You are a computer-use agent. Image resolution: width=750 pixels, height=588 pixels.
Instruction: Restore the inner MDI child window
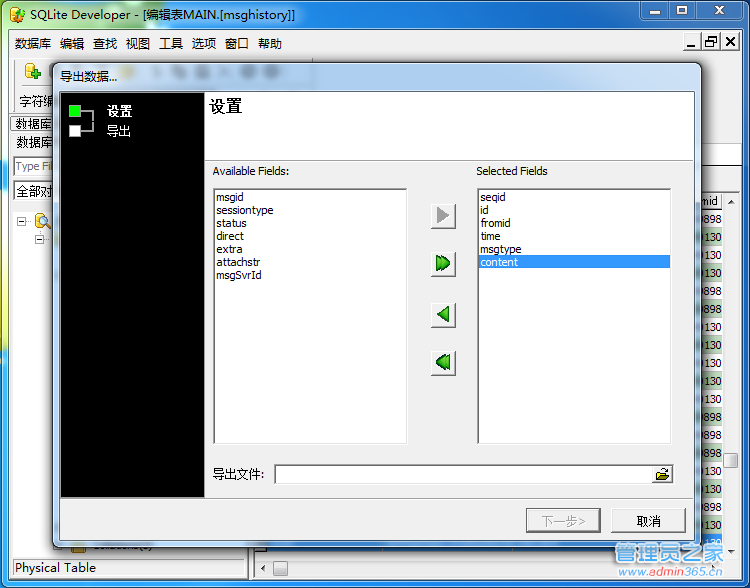(711, 42)
